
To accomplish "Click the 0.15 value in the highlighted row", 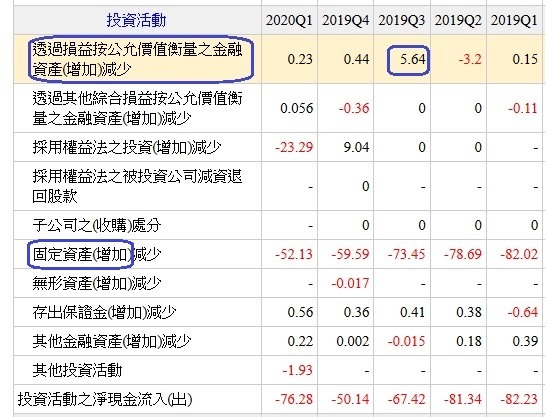I will (525, 59).
